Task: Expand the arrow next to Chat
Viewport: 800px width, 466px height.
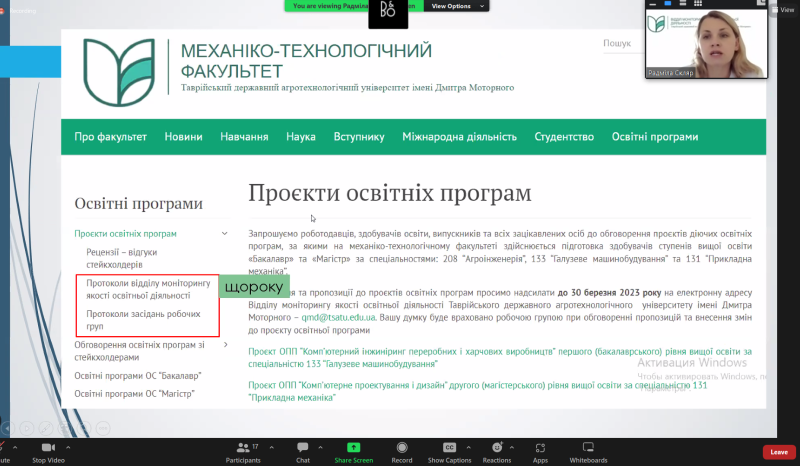Action: (x=320, y=448)
